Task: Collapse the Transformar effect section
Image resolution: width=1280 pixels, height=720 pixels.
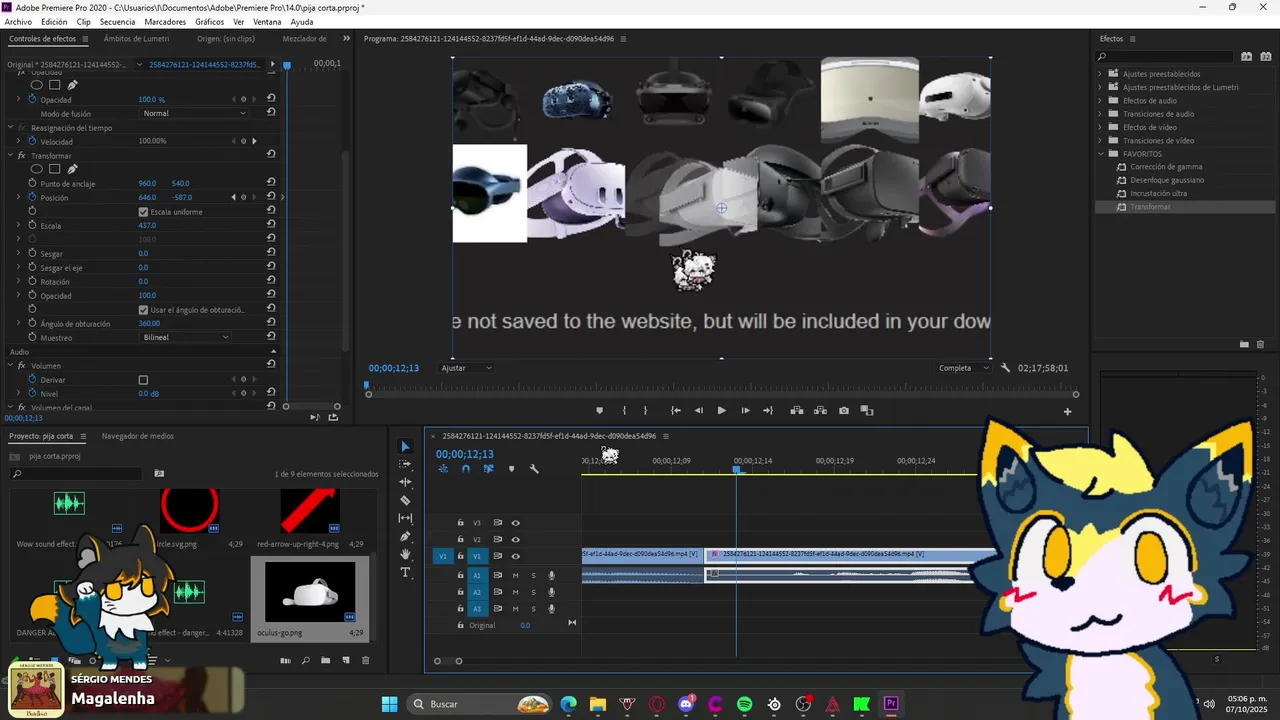Action: [9, 156]
